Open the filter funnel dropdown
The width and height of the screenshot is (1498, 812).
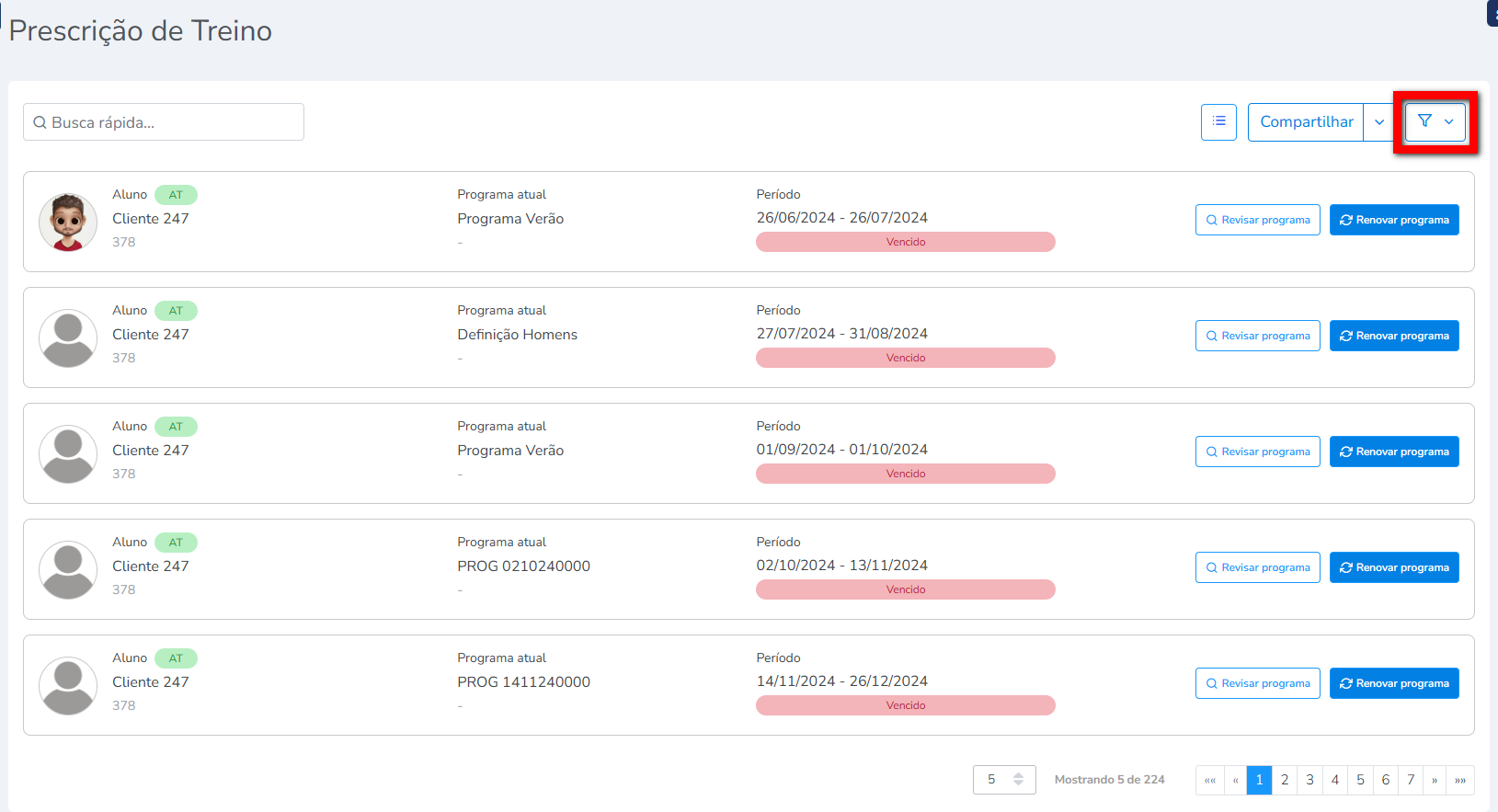click(1435, 121)
